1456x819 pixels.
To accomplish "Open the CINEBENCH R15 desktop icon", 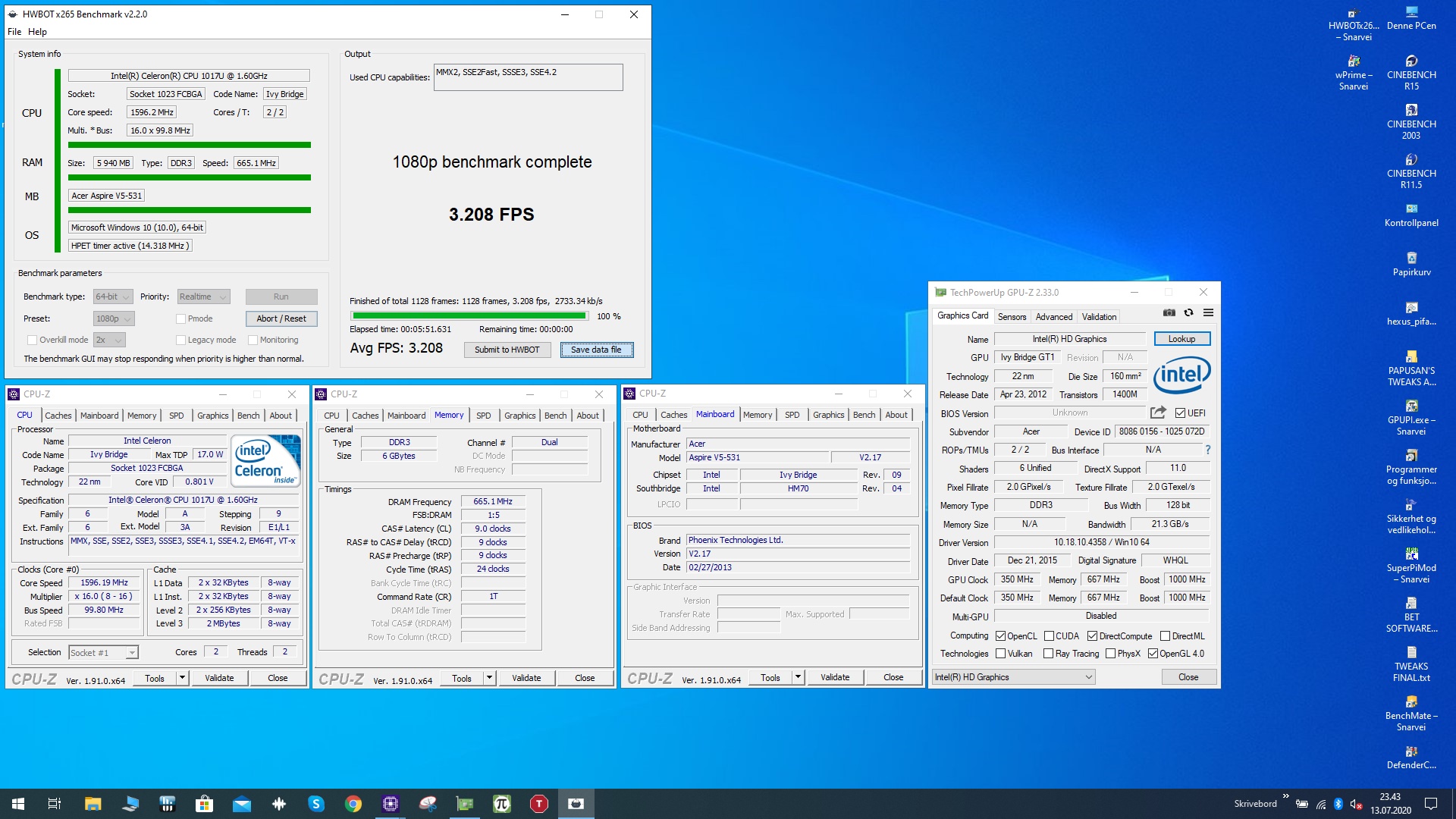I will [1411, 73].
